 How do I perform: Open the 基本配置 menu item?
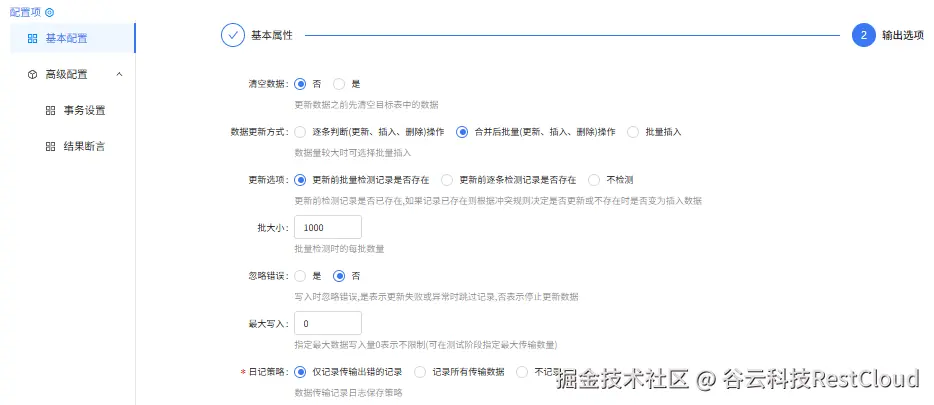(73, 39)
